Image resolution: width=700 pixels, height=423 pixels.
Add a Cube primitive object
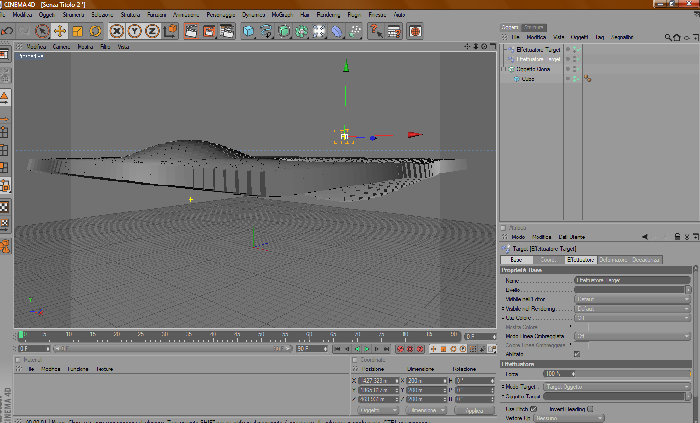tap(248, 31)
